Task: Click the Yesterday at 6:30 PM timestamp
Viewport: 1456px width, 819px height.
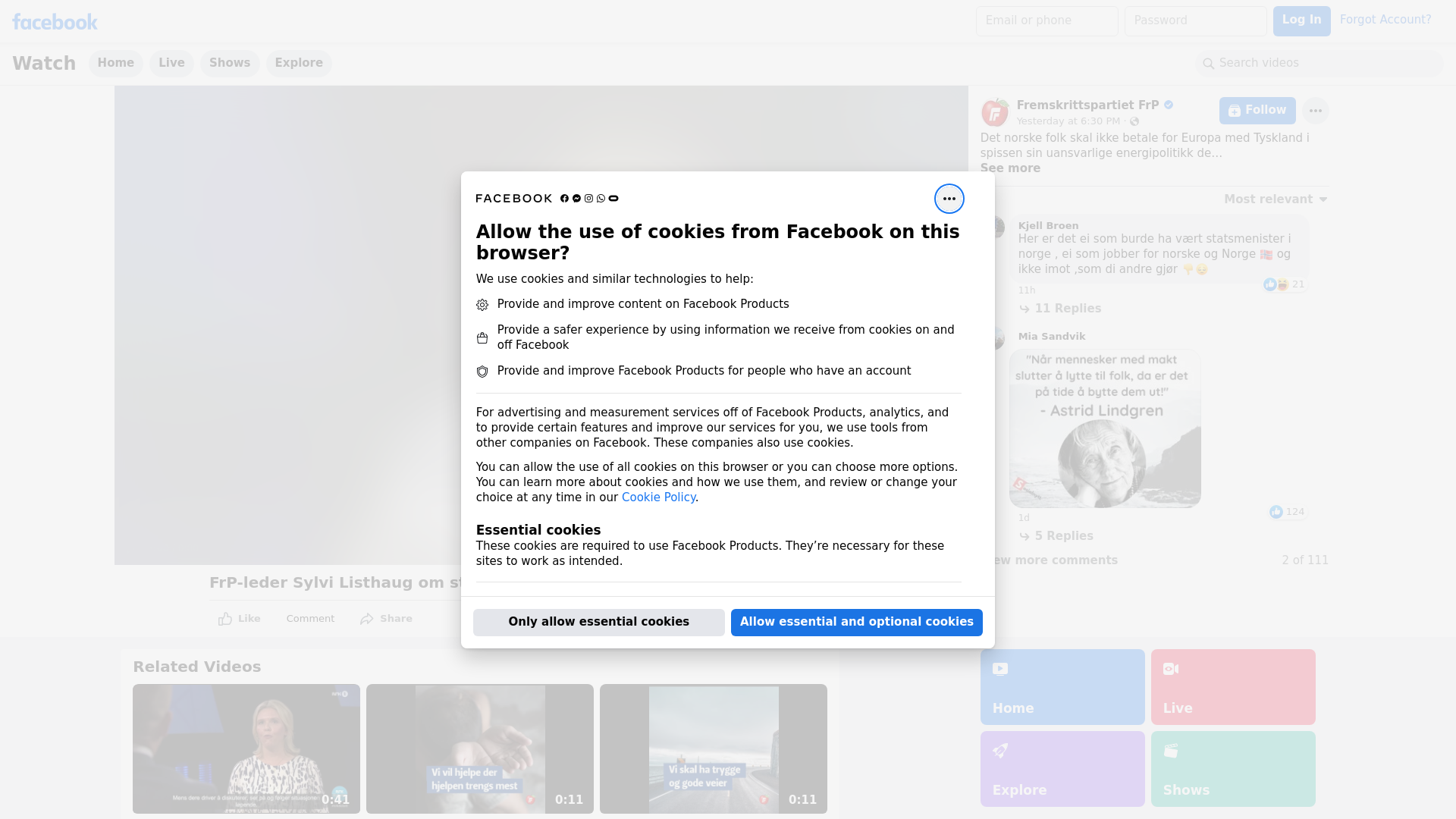Action: pyautogui.click(x=1068, y=121)
